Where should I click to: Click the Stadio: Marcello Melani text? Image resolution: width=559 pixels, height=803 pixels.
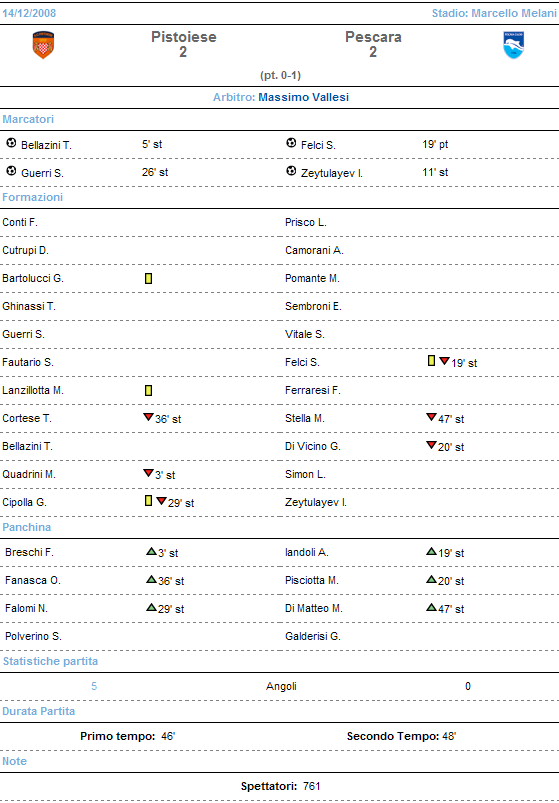[x=494, y=13]
